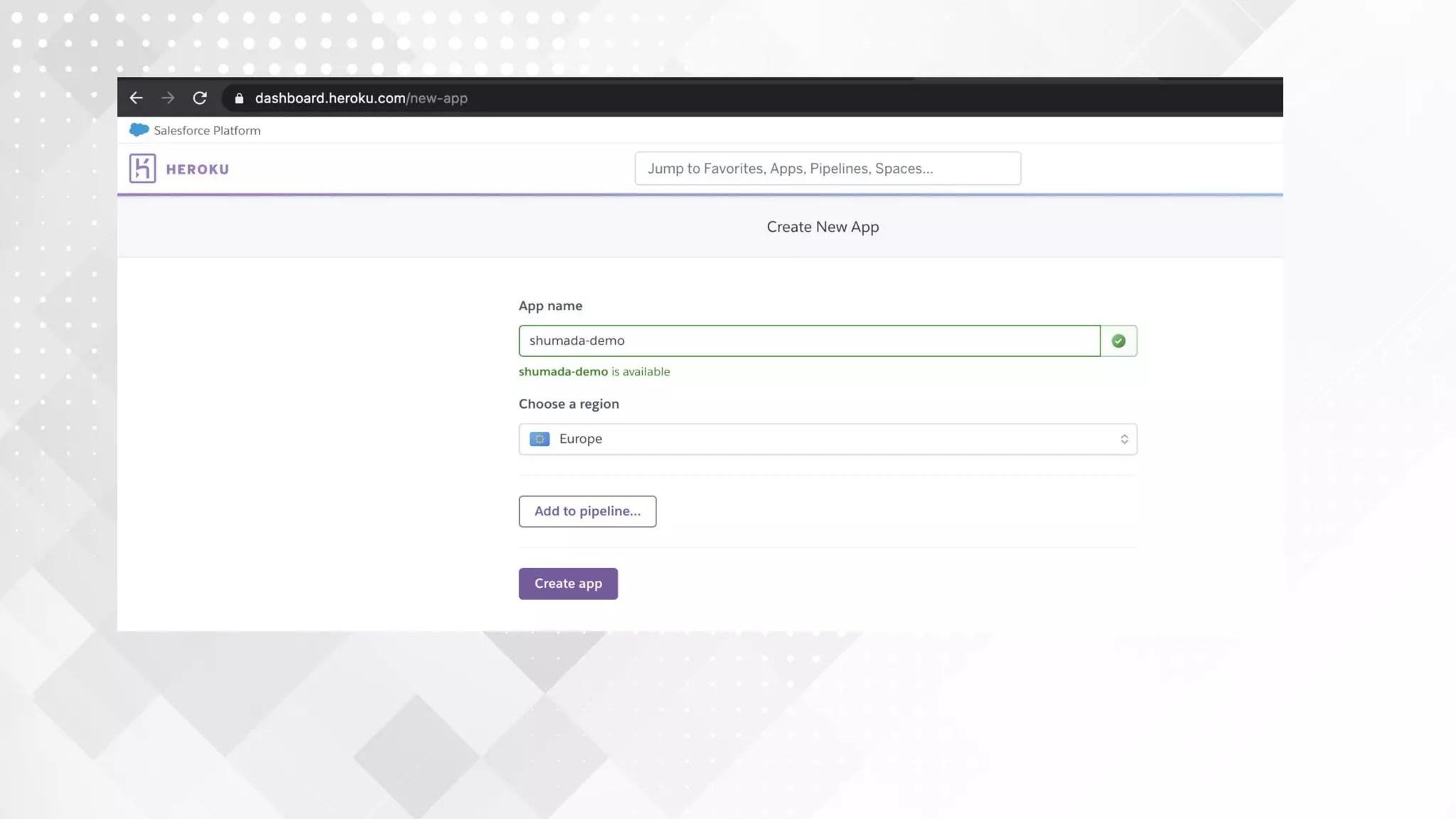Click the shumada-demo is available message
1456x819 pixels.
click(594, 372)
